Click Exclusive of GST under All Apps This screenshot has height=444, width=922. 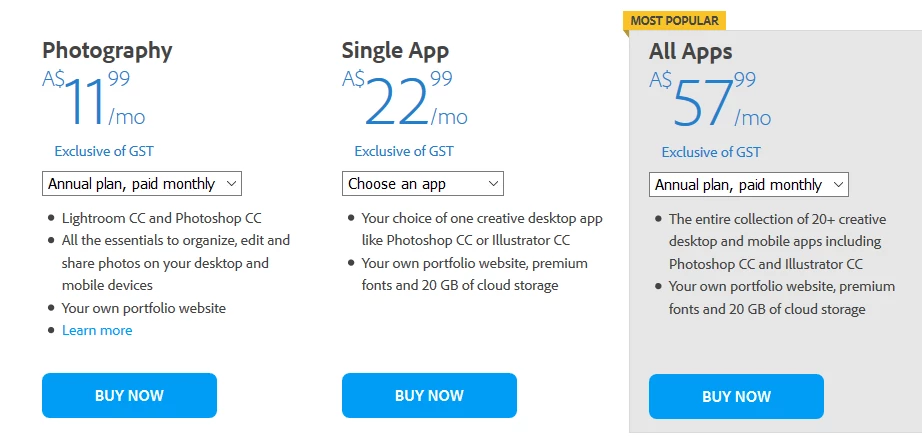[711, 152]
